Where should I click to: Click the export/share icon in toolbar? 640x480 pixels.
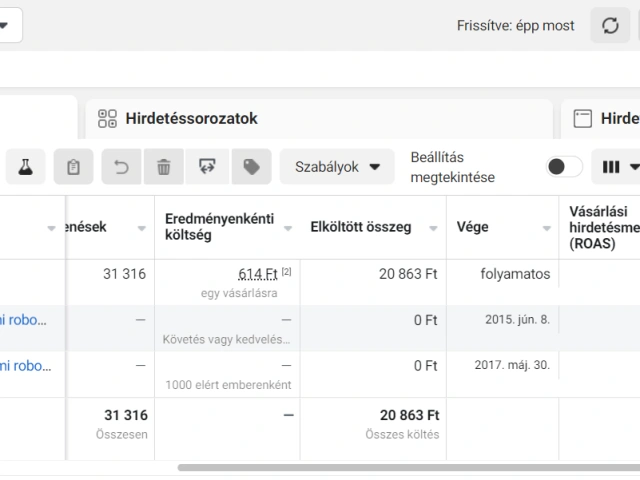(207, 167)
